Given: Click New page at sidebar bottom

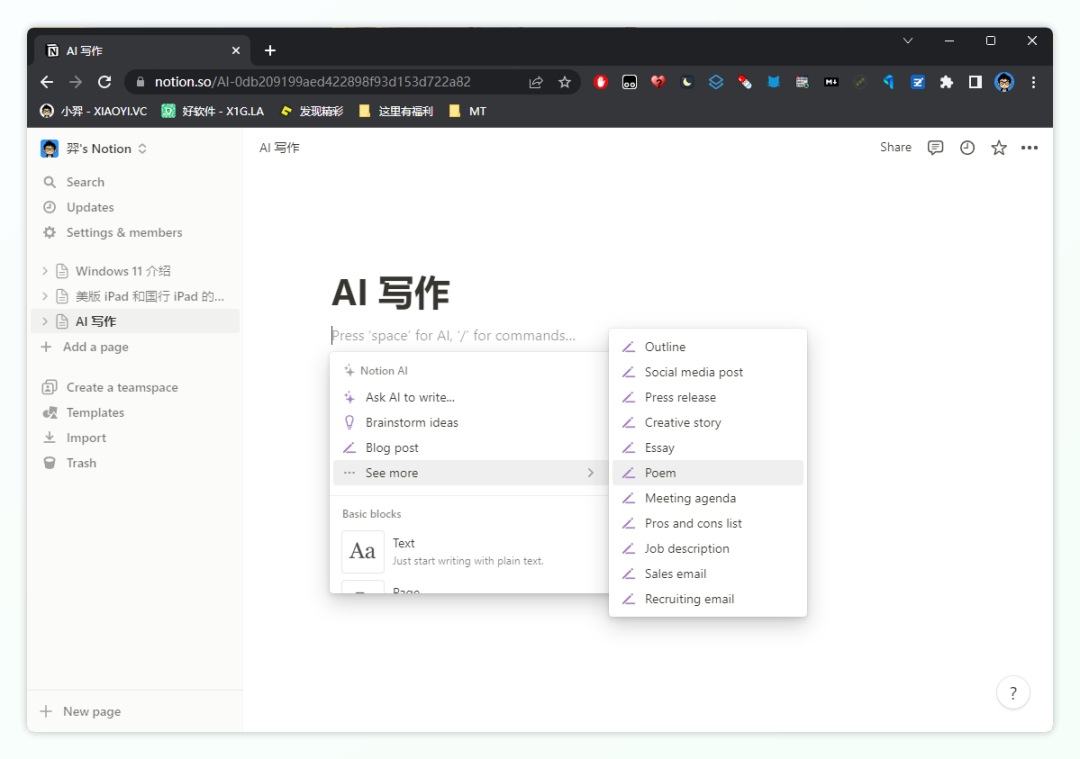Looking at the screenshot, I should click(x=91, y=711).
